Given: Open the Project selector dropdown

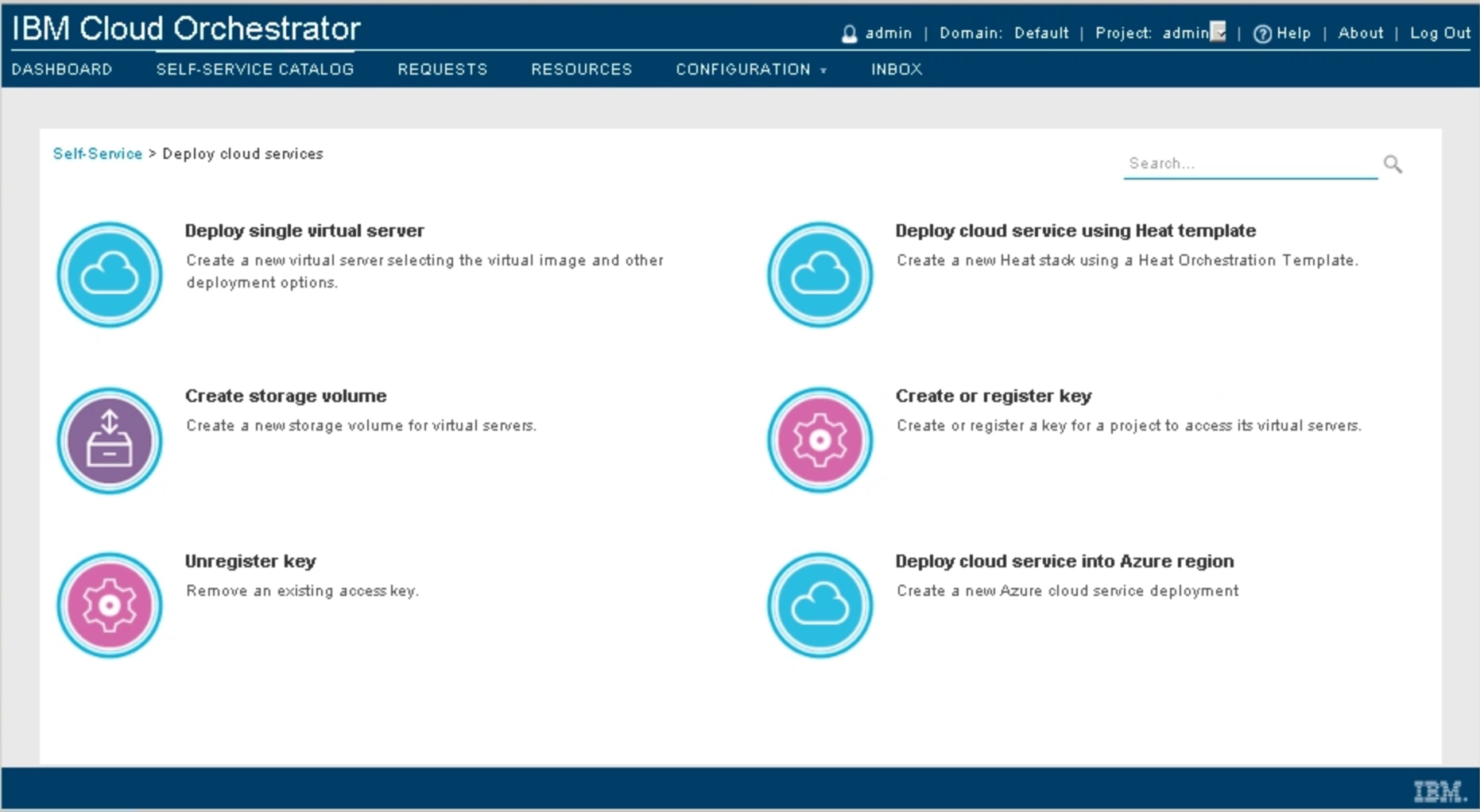Looking at the screenshot, I should pos(1217,32).
